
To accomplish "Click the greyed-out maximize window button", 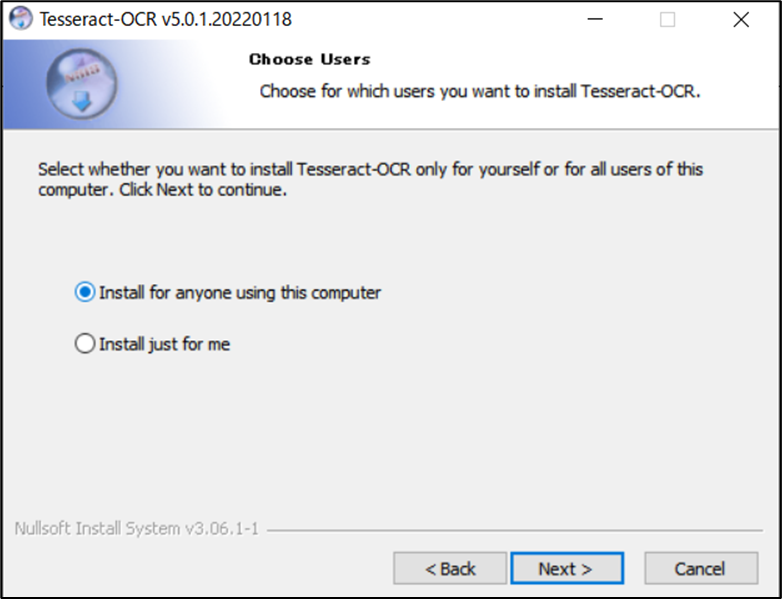I will click(667, 19).
